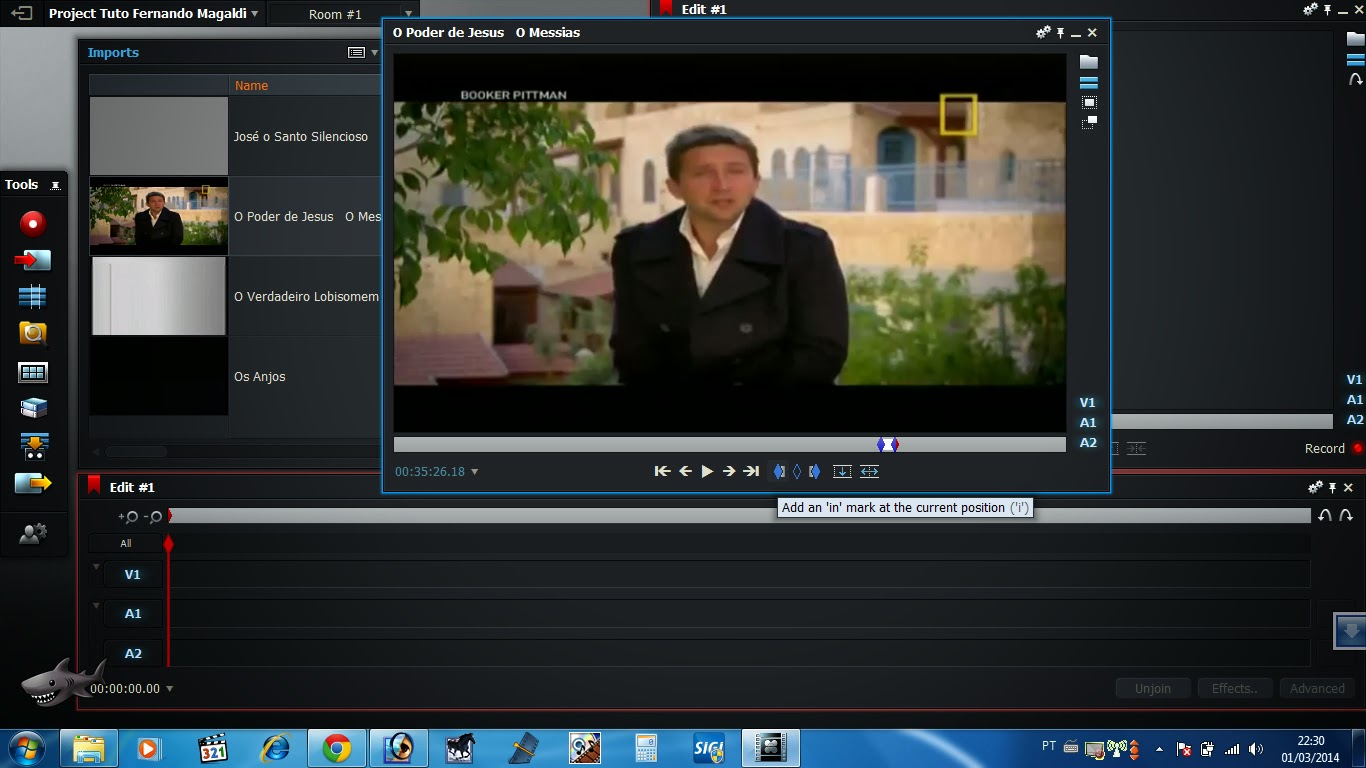1366x768 pixels.
Task: Toggle the Imports bin view mode icon
Action: click(356, 52)
